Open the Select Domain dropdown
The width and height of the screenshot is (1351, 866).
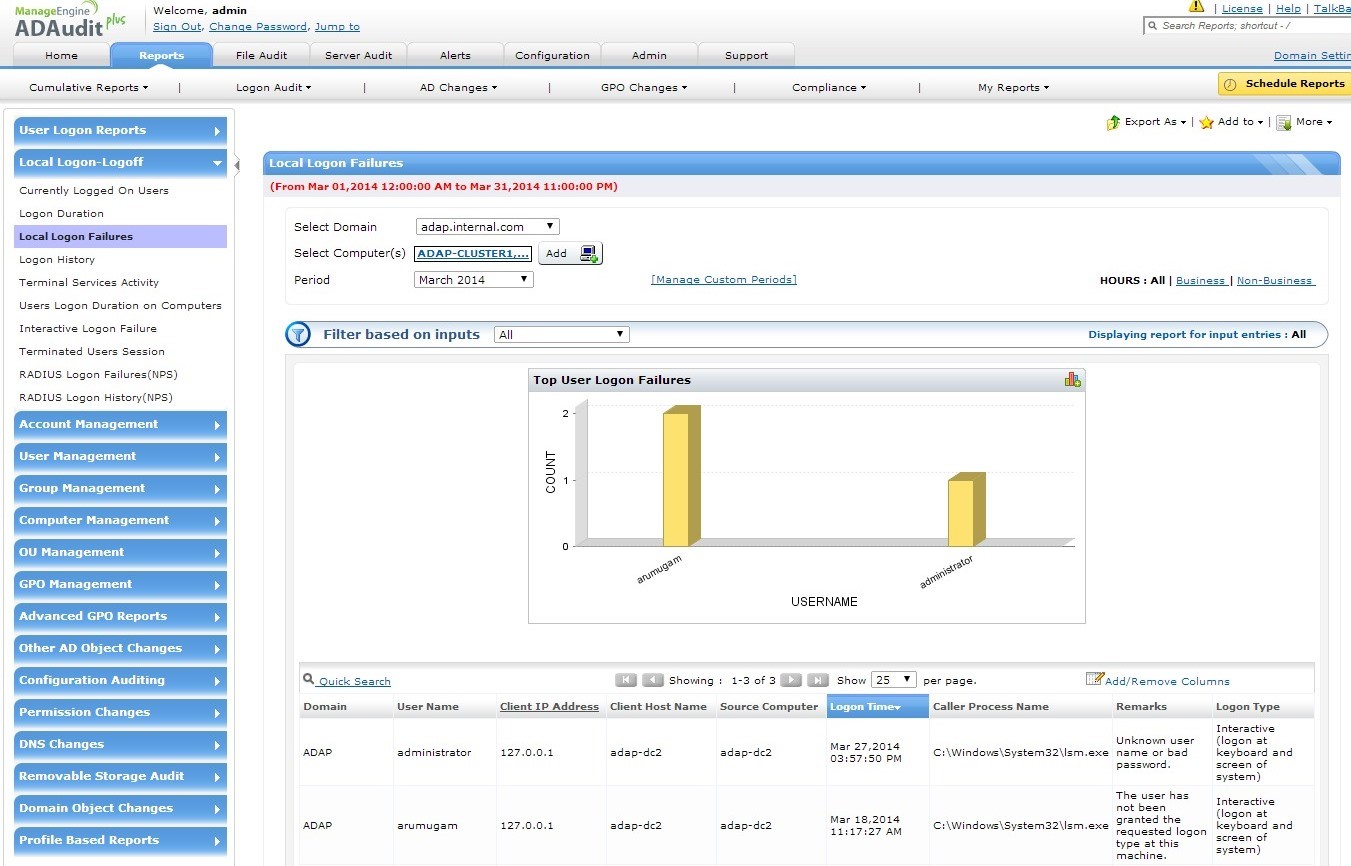click(x=487, y=227)
